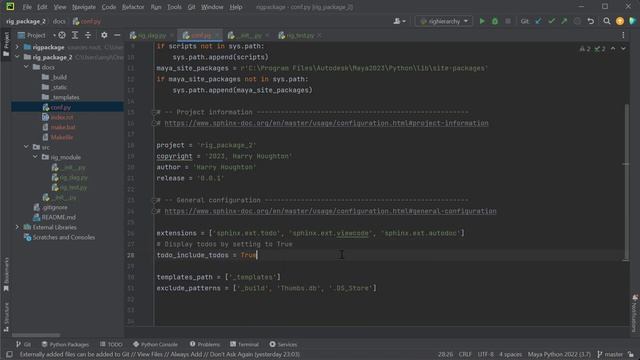Collapse the src folder

[x=27, y=147]
